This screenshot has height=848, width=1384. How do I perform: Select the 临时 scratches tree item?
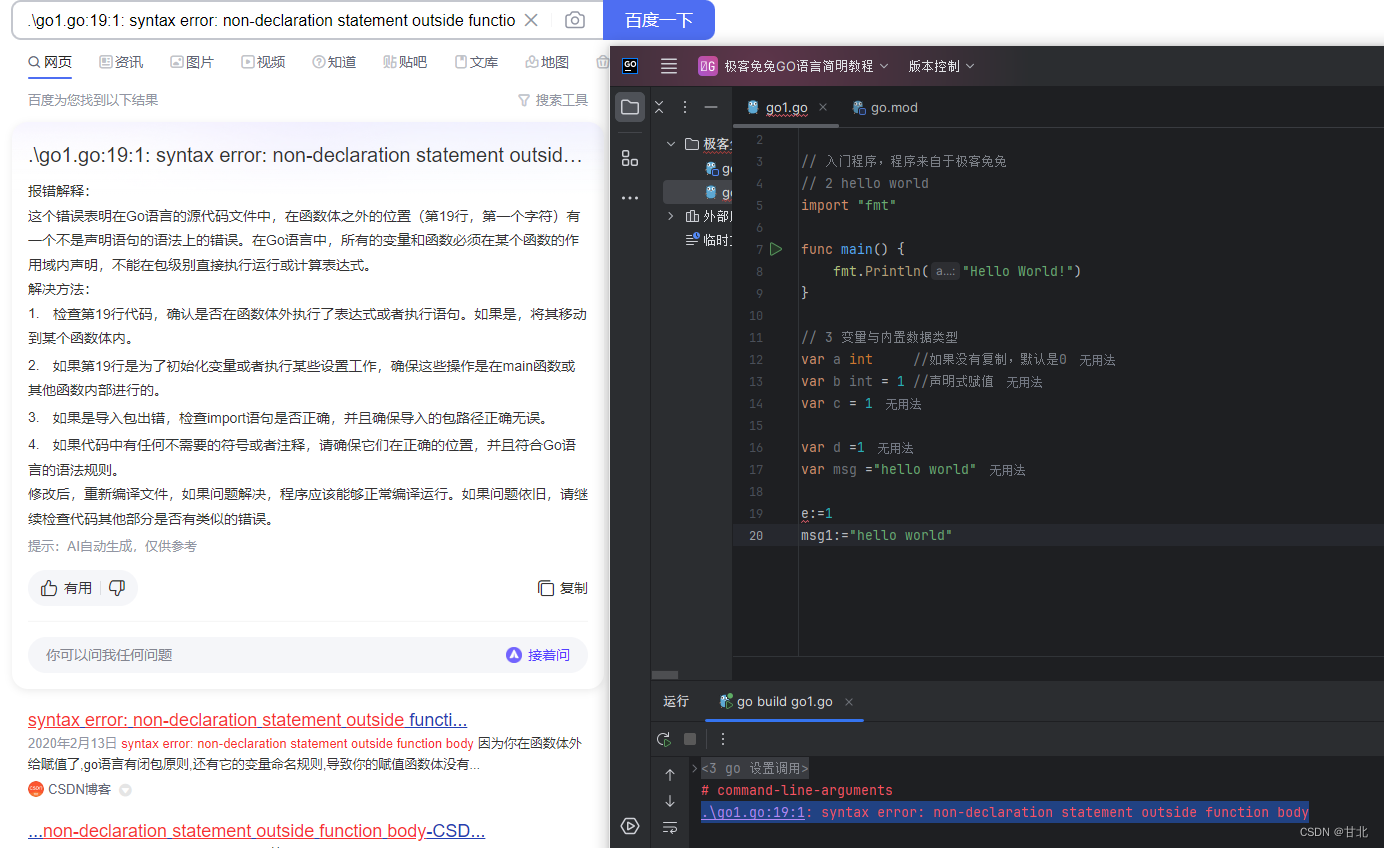point(709,240)
